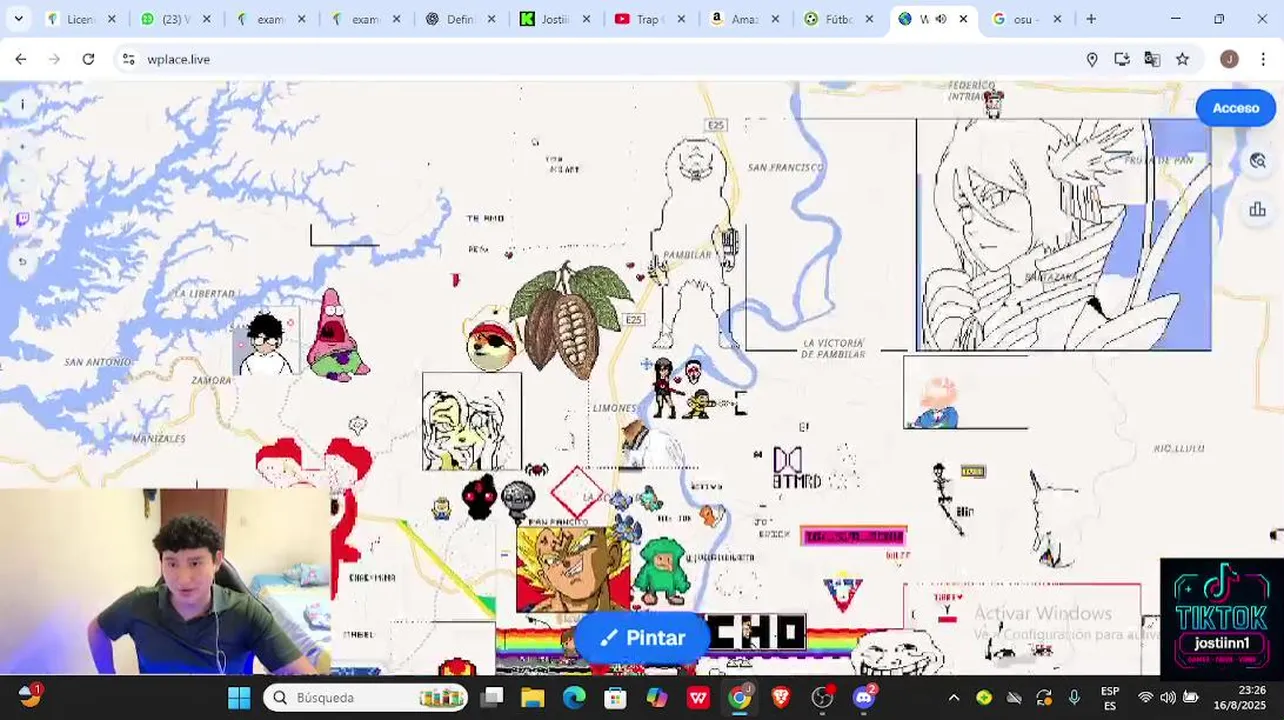Expand the tab search dropdown arrow
The height and width of the screenshot is (720, 1284).
18,19
